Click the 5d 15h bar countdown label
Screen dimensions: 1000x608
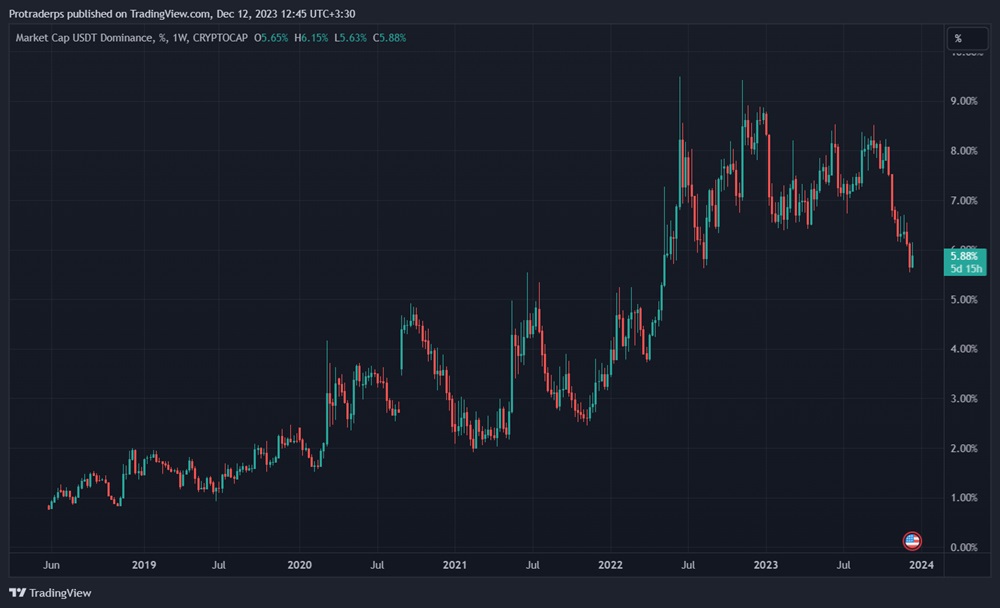tap(963, 268)
